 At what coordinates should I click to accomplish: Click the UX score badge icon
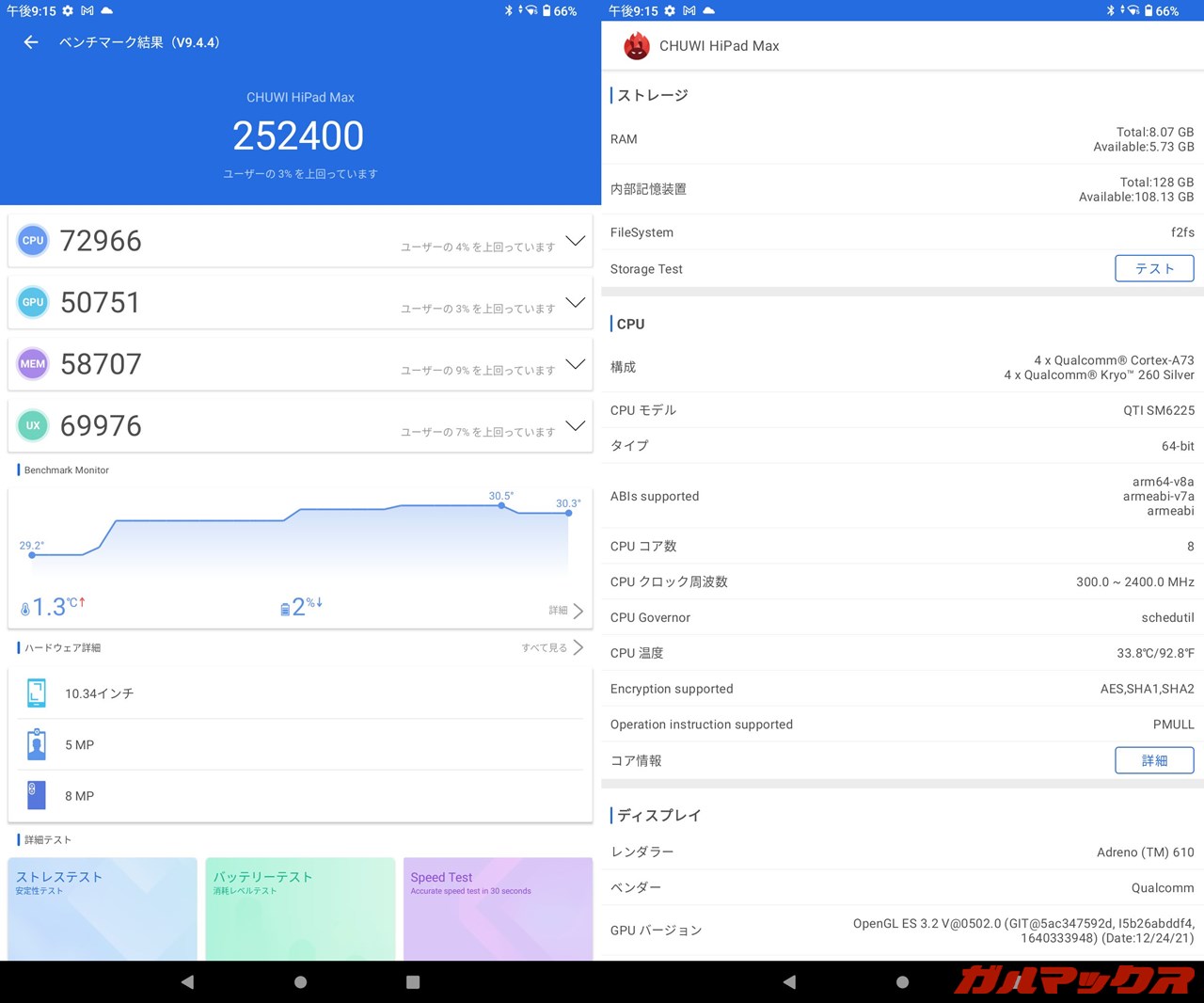click(33, 425)
